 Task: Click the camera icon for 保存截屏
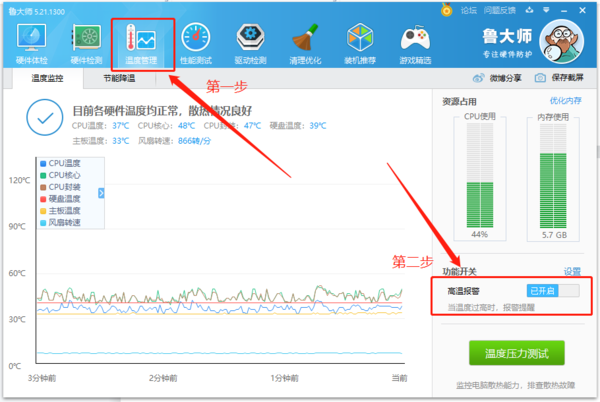[540, 78]
